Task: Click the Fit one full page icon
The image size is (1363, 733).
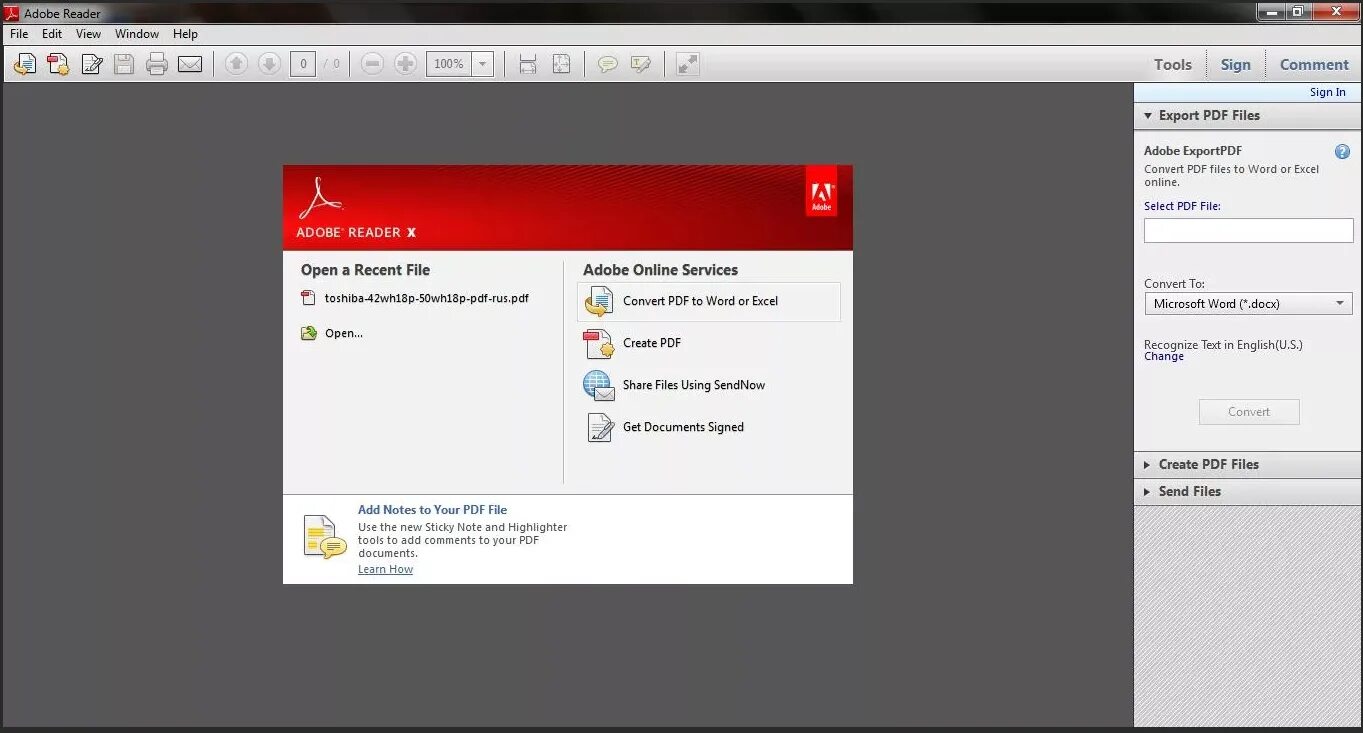Action: coord(561,64)
